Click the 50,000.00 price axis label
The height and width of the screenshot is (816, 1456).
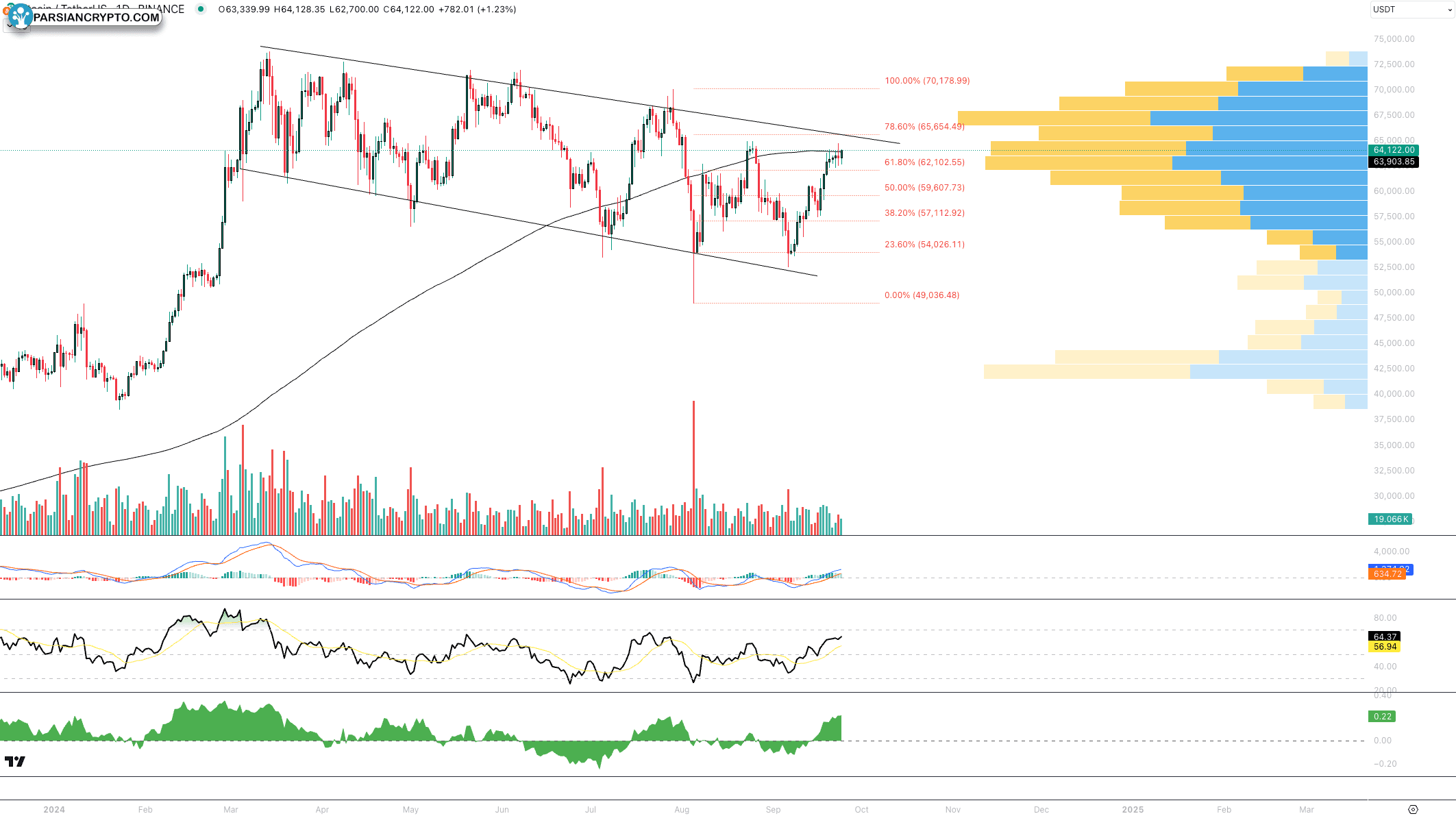(x=1394, y=293)
